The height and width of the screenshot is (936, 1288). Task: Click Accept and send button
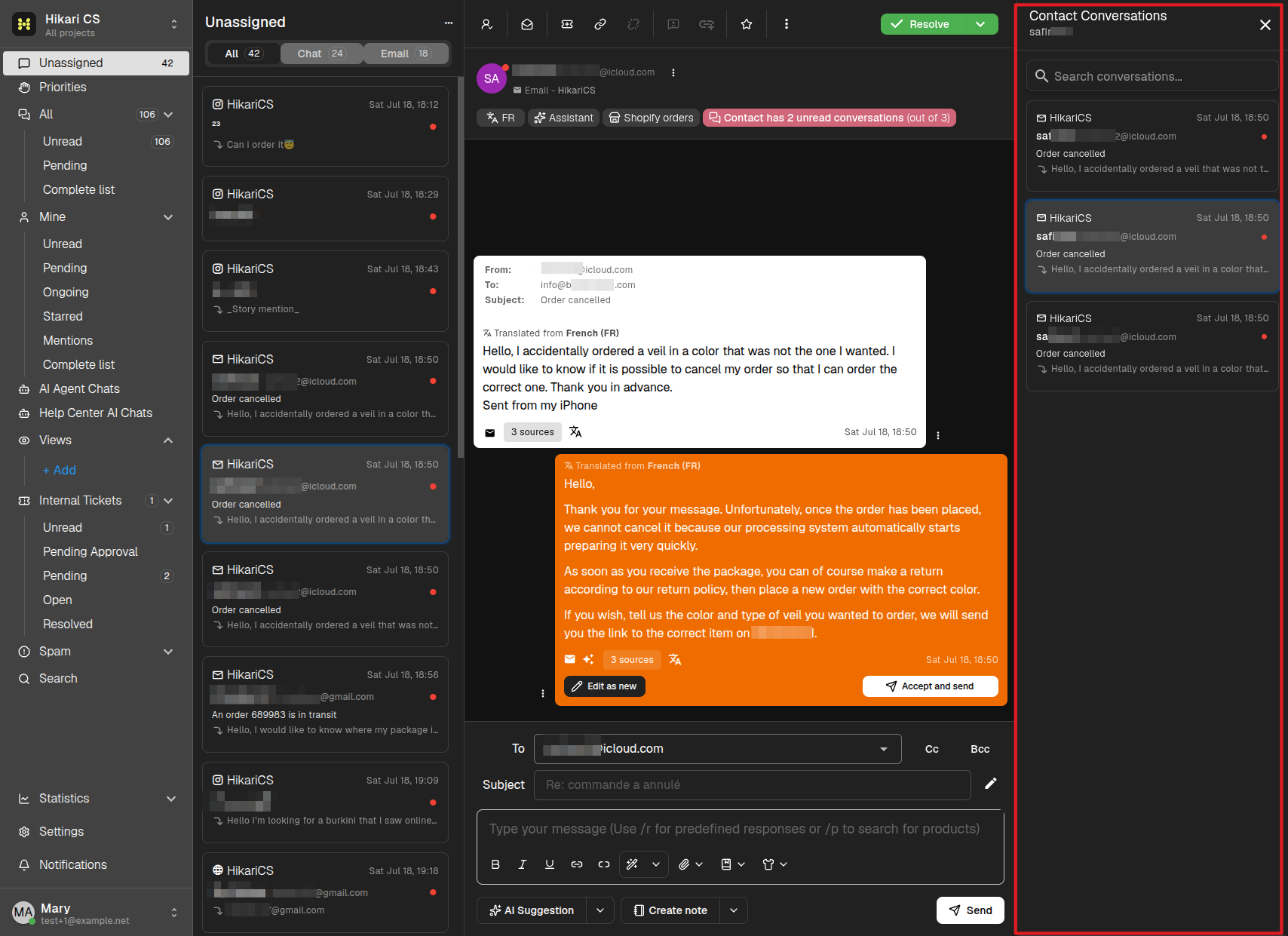tap(930, 686)
